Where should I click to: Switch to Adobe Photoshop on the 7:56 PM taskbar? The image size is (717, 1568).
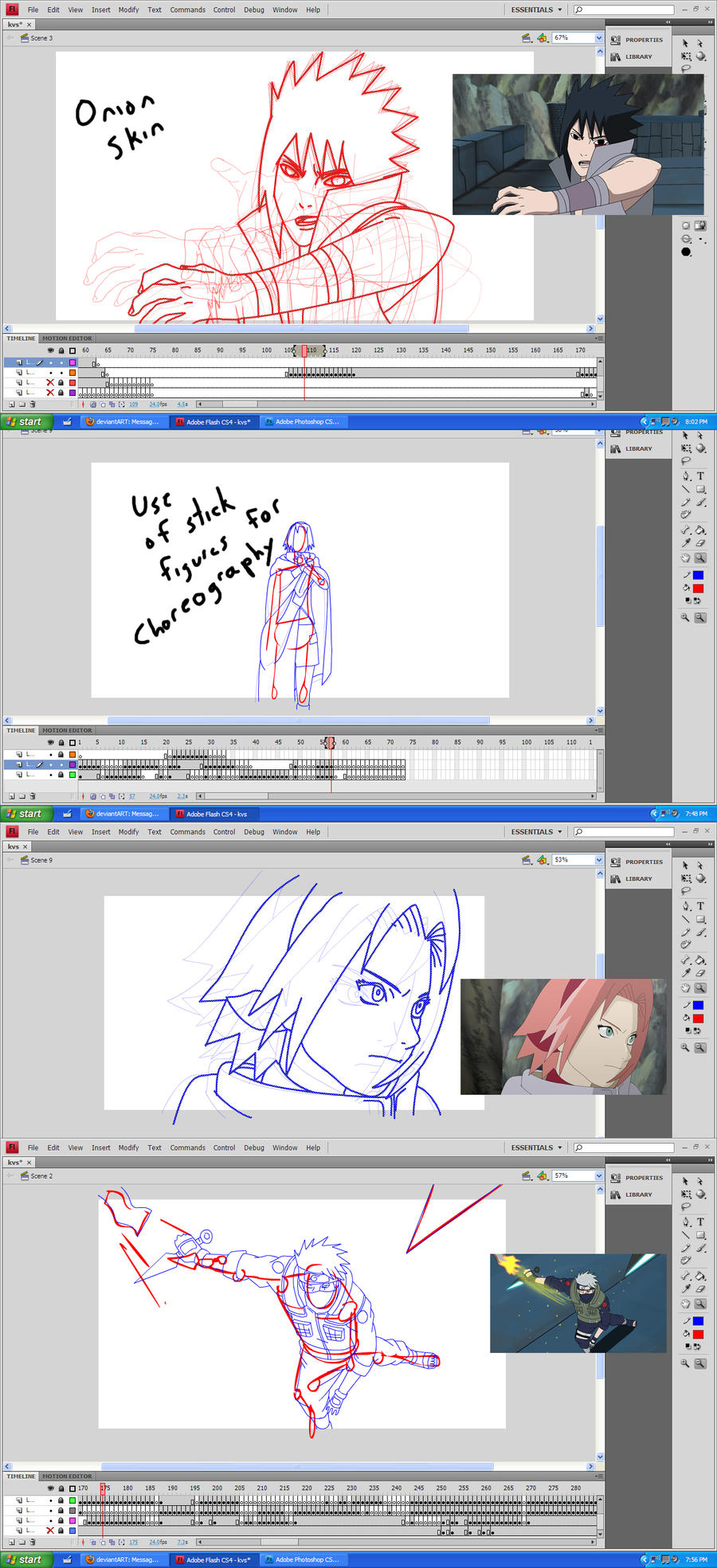pos(303,1560)
